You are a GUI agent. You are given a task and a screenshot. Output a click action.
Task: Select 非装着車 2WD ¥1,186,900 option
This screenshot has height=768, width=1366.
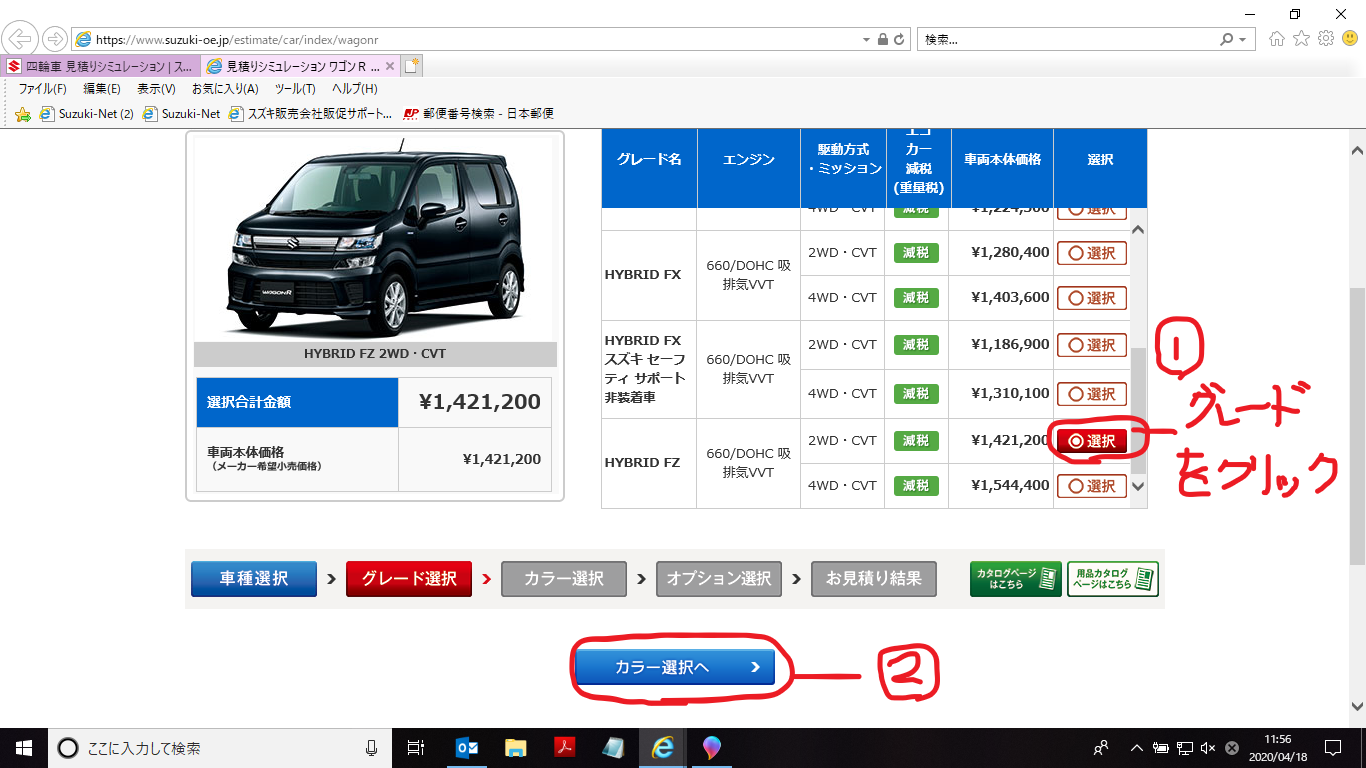point(1091,345)
